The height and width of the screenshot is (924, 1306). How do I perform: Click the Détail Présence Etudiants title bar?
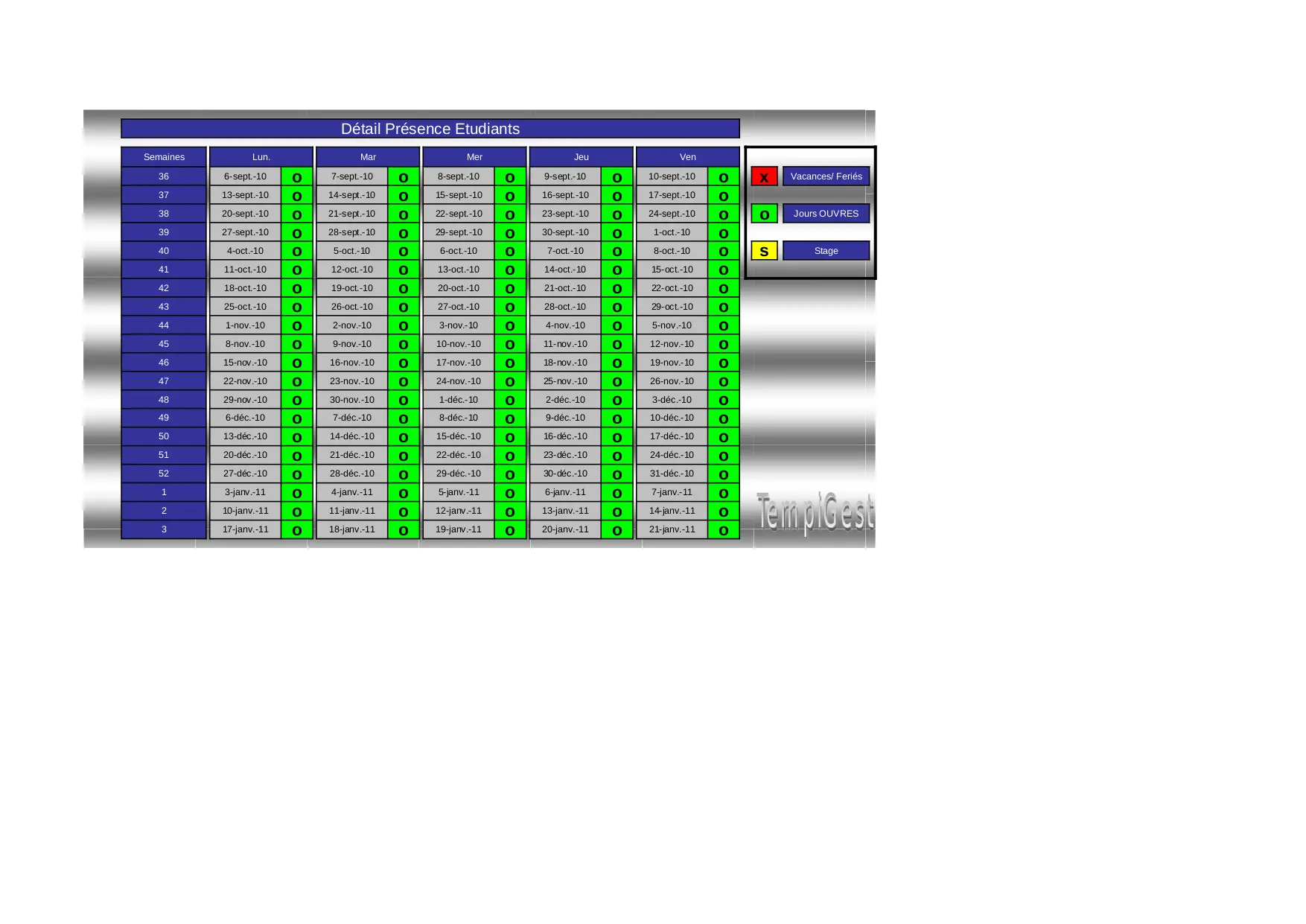click(430, 129)
